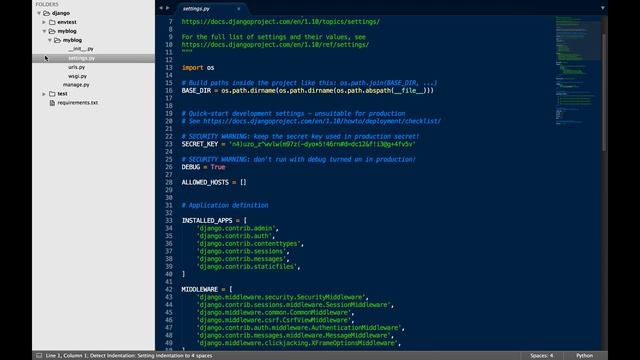640x360 pixels.
Task: Click the requirements.txt file icon
Action: tap(52, 103)
